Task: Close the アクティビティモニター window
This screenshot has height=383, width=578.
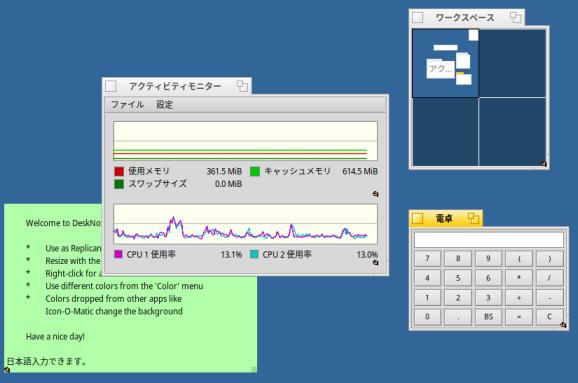Action: coord(111,86)
